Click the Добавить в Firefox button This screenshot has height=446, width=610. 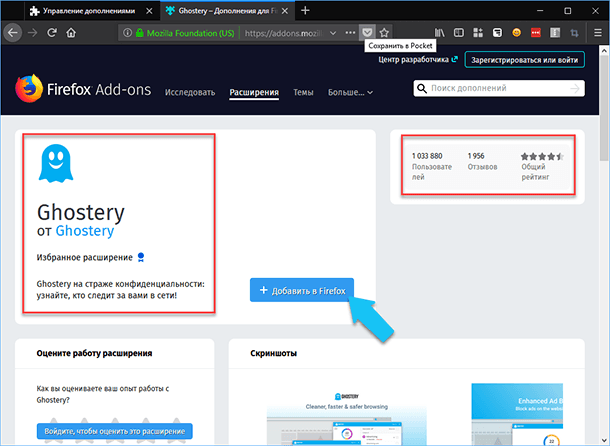tap(302, 290)
